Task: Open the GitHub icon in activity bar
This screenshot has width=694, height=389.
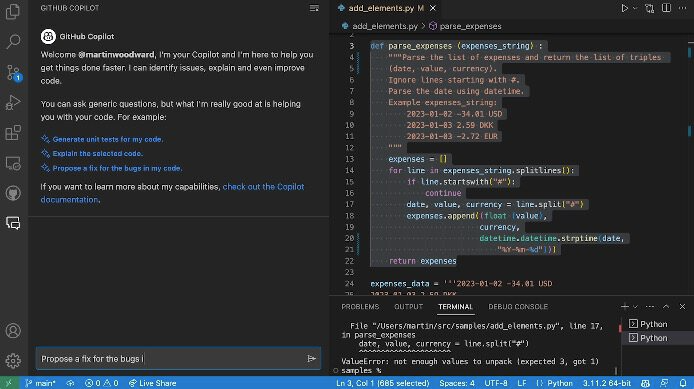Action: coord(13,193)
